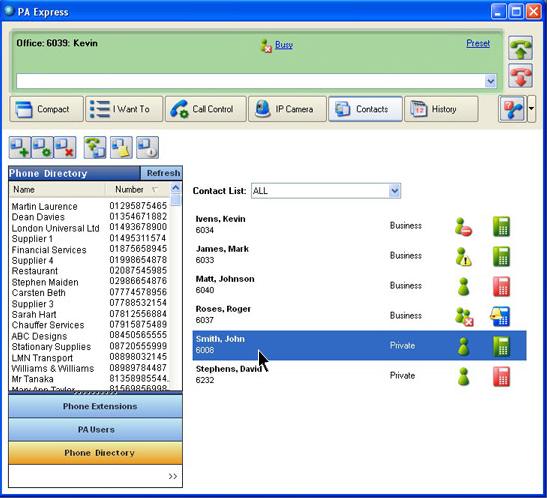This screenshot has width=547, height=498.
Task: Open the Call Control tab
Action: tap(205, 109)
